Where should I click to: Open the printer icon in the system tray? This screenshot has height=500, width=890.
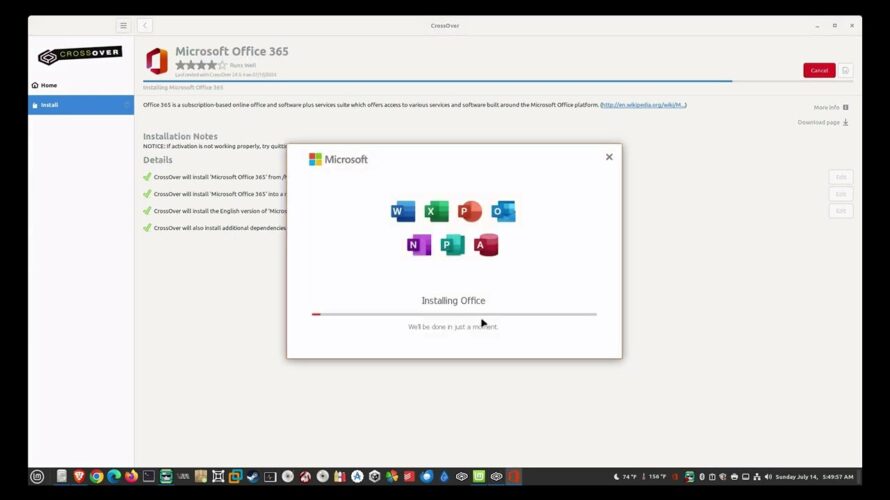[734, 477]
